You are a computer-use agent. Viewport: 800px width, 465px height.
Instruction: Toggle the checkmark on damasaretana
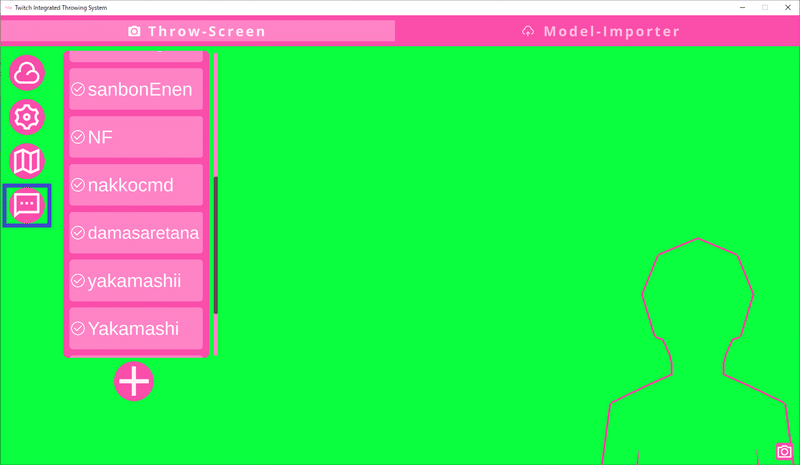78,233
